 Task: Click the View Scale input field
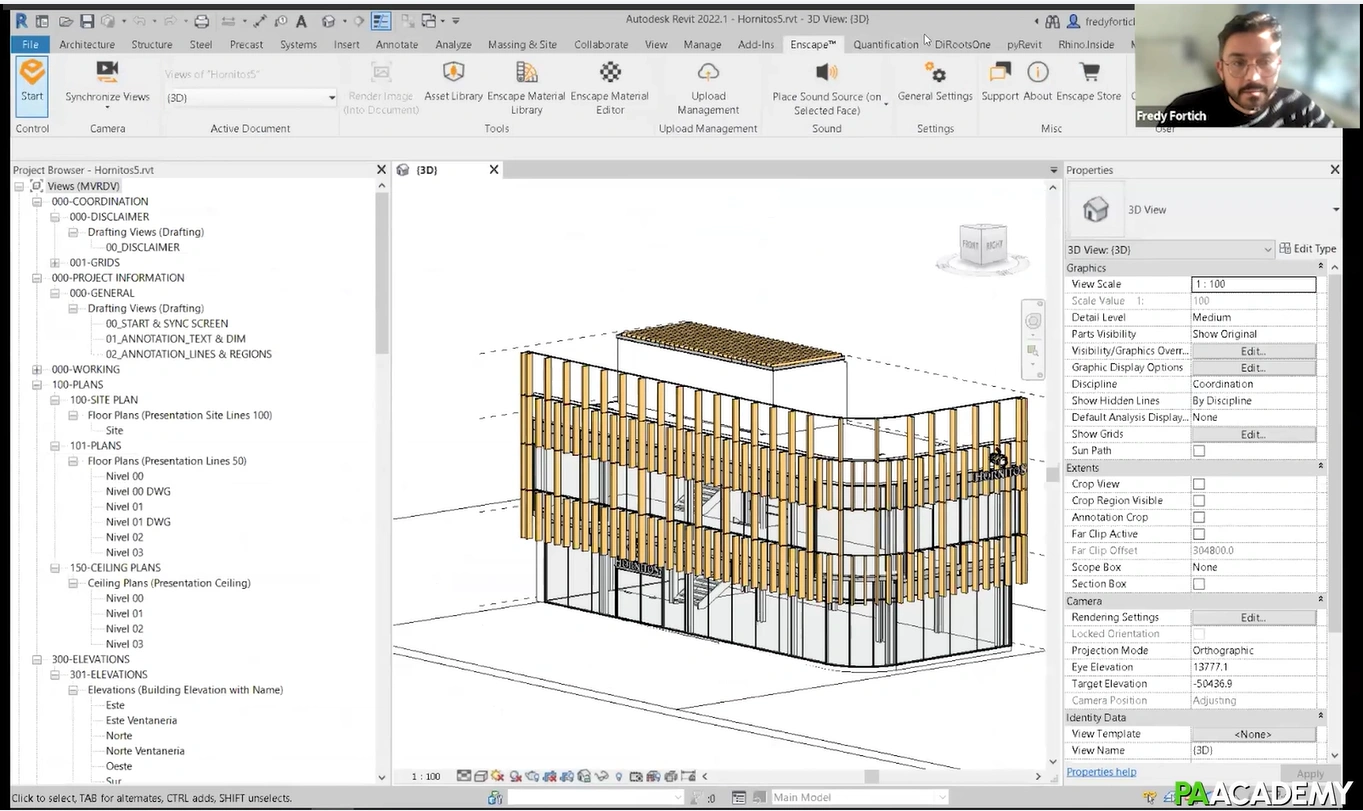click(1253, 283)
